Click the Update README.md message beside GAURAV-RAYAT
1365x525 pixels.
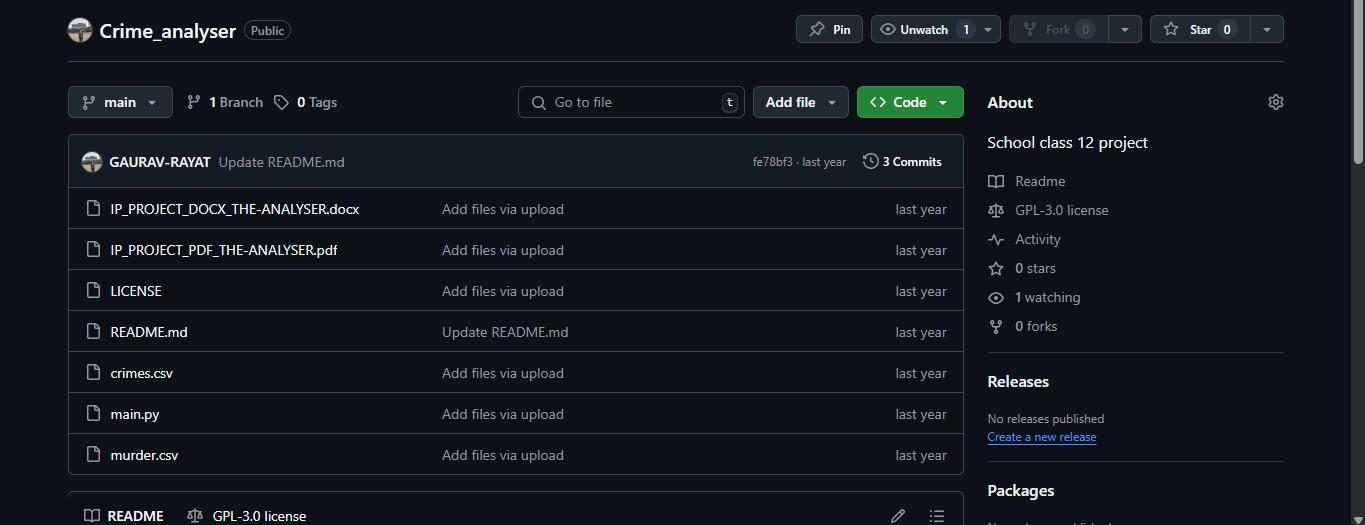(x=281, y=162)
